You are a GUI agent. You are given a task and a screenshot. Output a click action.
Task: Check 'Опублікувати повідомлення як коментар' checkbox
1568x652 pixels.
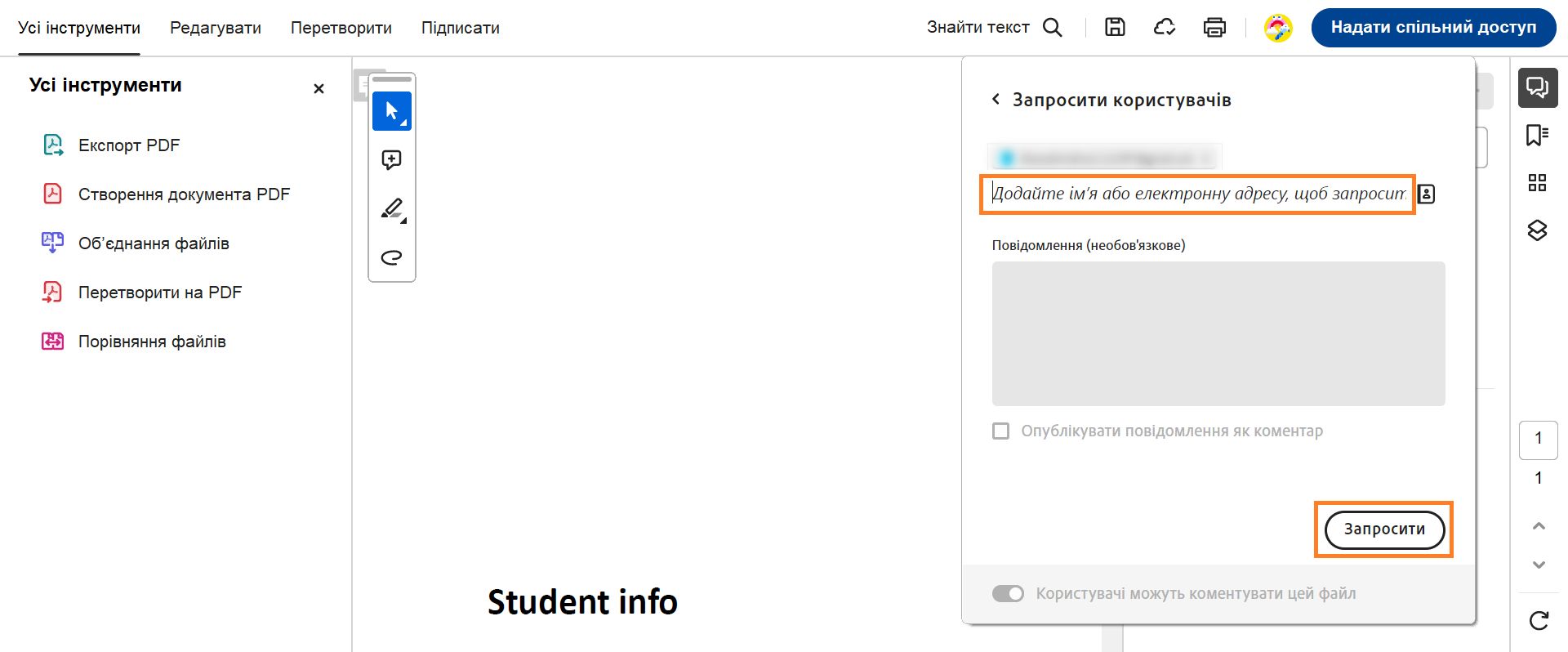point(1000,431)
